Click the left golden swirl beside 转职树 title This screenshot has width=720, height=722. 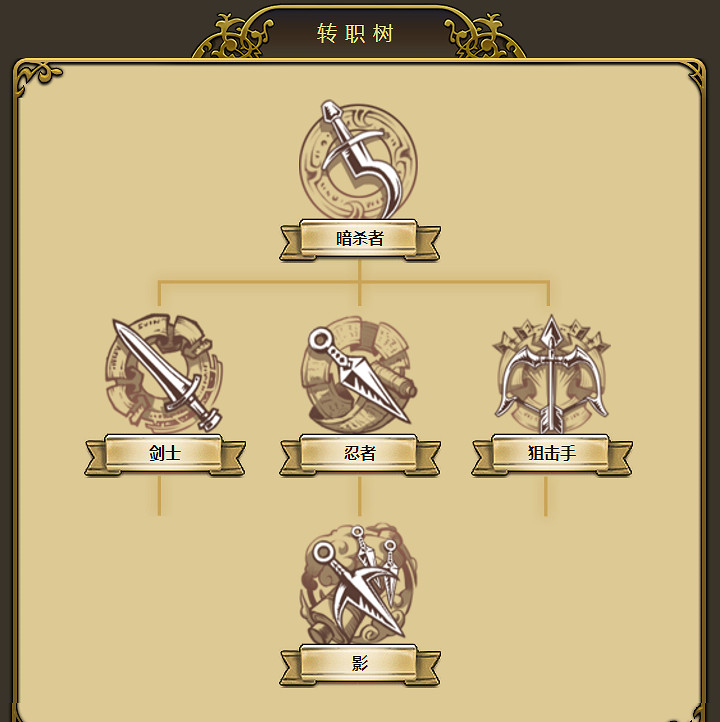tap(233, 36)
